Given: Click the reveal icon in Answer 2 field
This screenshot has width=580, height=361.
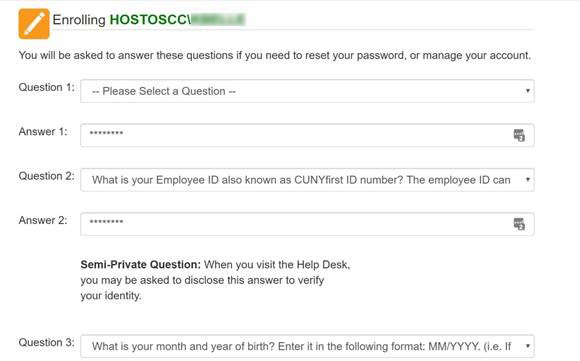Looking at the screenshot, I should pyautogui.click(x=519, y=224).
